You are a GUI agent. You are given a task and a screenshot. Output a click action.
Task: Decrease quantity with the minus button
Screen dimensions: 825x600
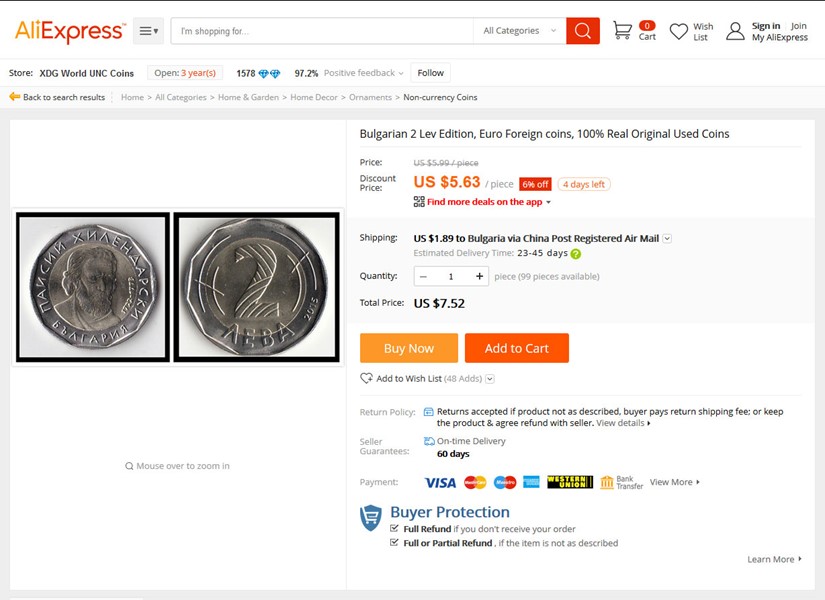423,276
